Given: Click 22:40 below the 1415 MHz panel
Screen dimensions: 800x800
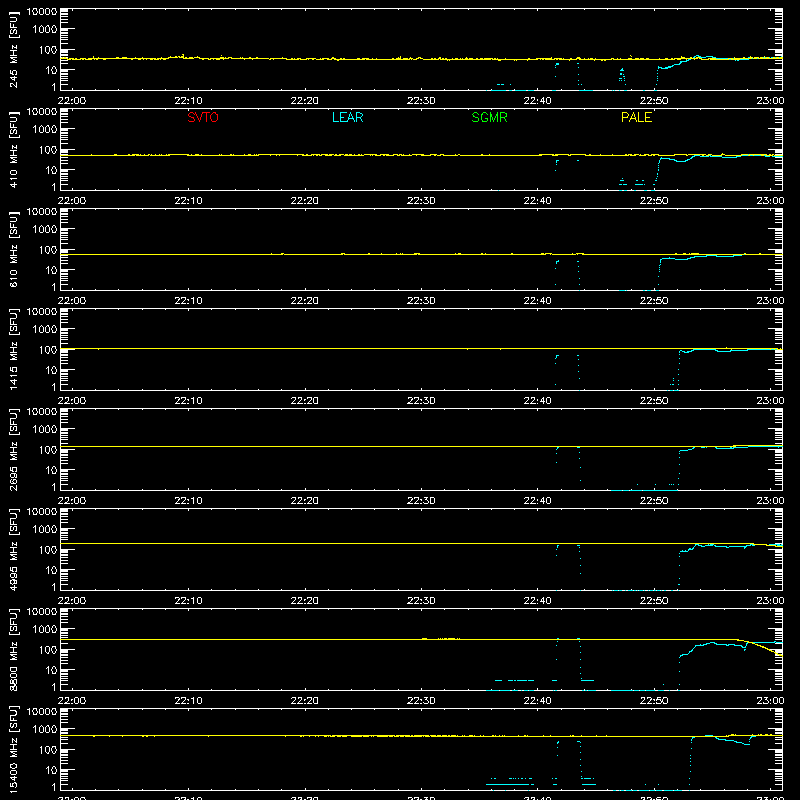Looking at the screenshot, I should 537,401.
